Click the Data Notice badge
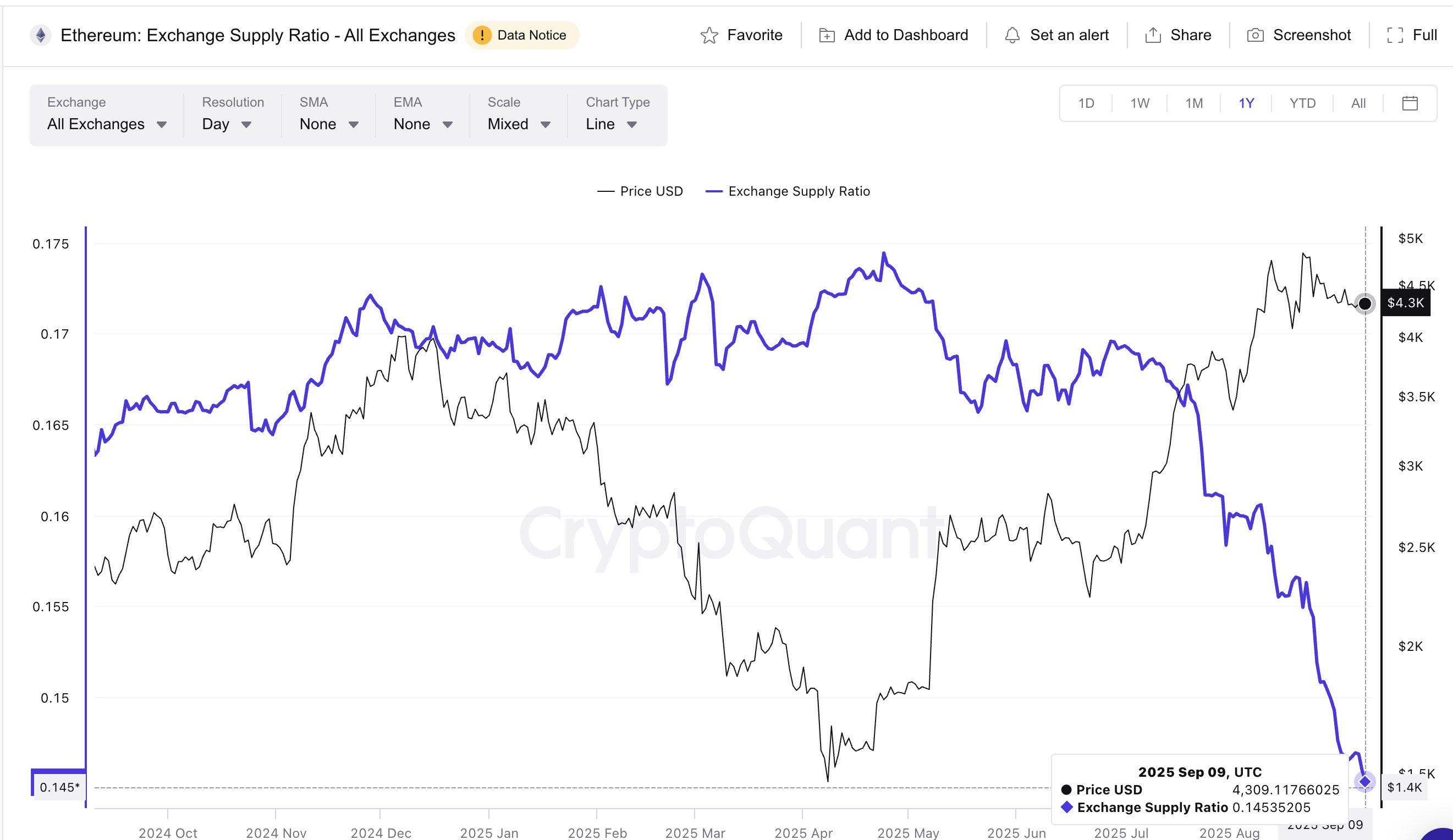The width and height of the screenshot is (1453, 840). click(522, 35)
